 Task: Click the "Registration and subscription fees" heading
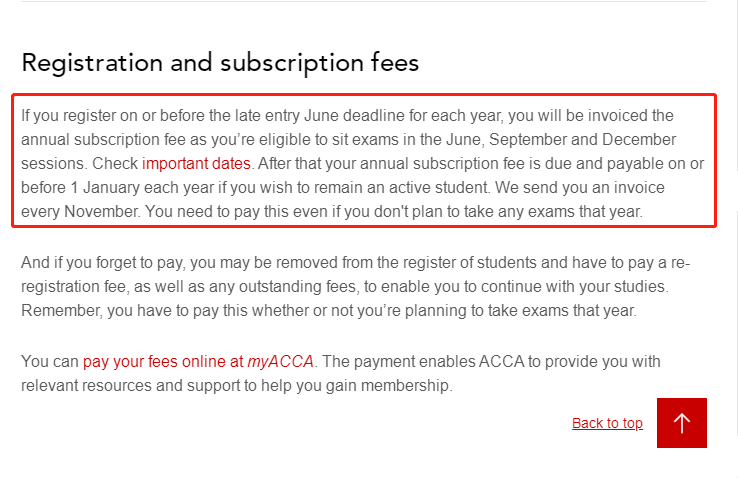point(220,63)
